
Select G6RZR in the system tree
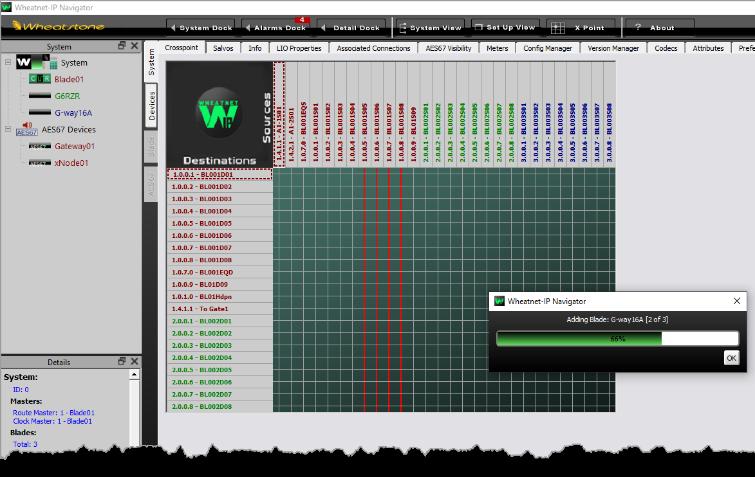point(67,96)
